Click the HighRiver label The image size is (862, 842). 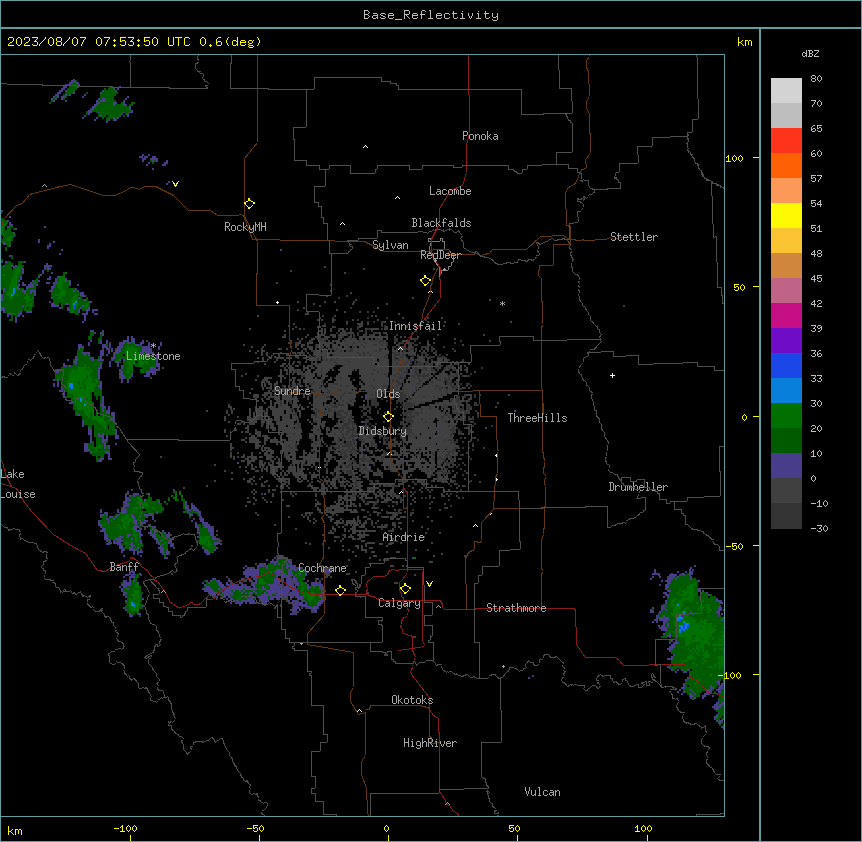[430, 743]
